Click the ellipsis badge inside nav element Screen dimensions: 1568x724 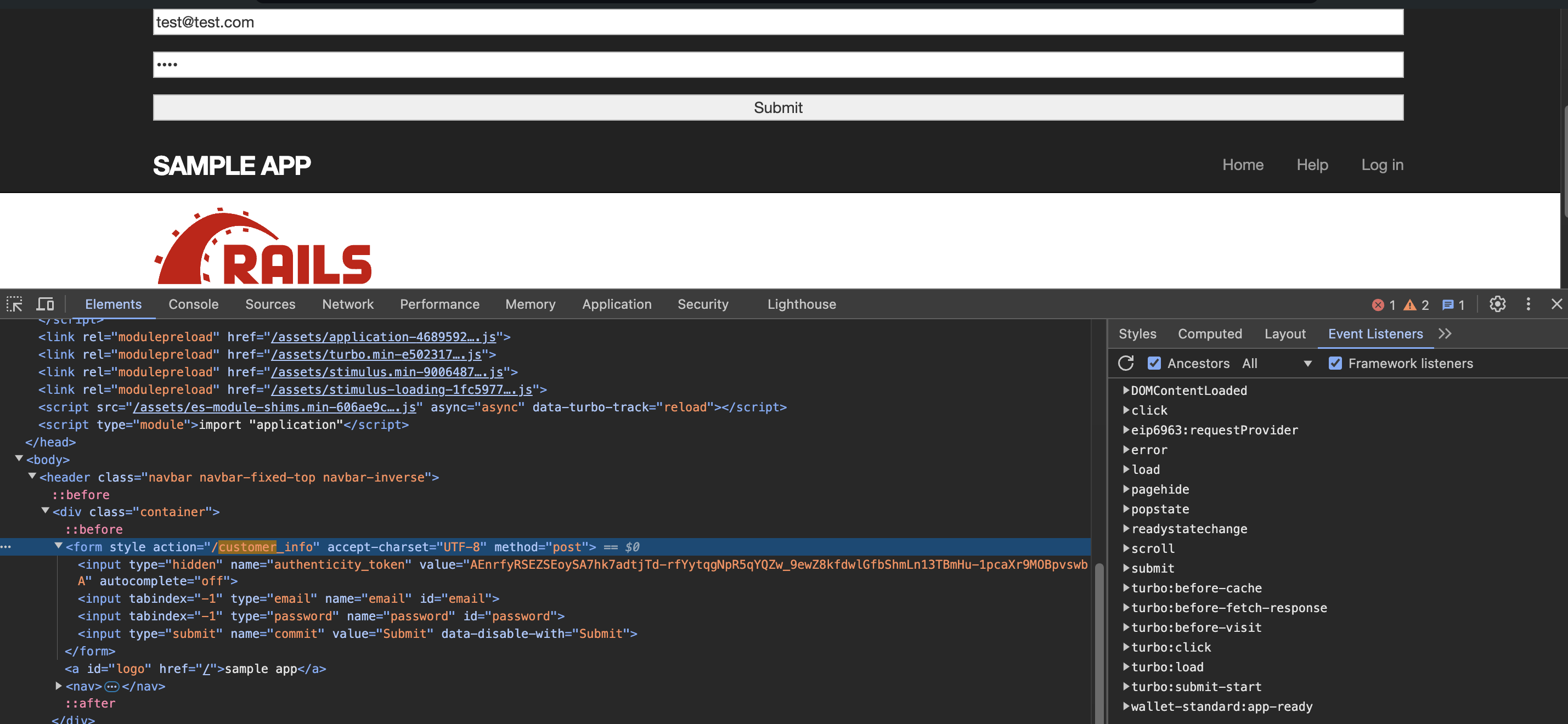tap(112, 686)
